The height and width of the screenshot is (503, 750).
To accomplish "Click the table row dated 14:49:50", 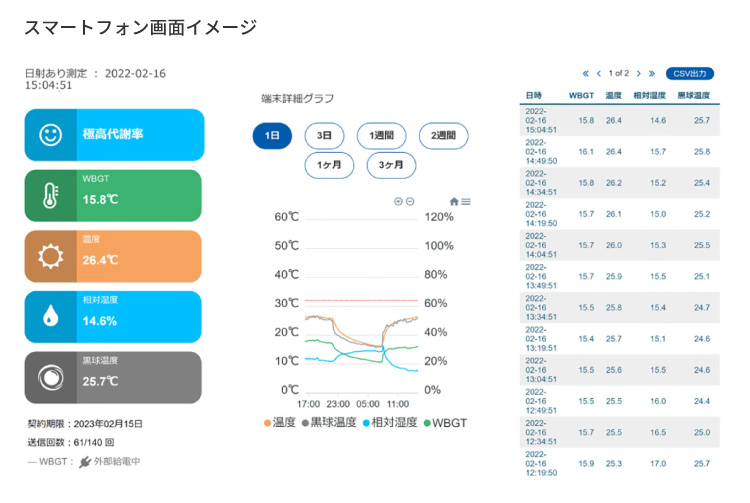I will 620,152.
